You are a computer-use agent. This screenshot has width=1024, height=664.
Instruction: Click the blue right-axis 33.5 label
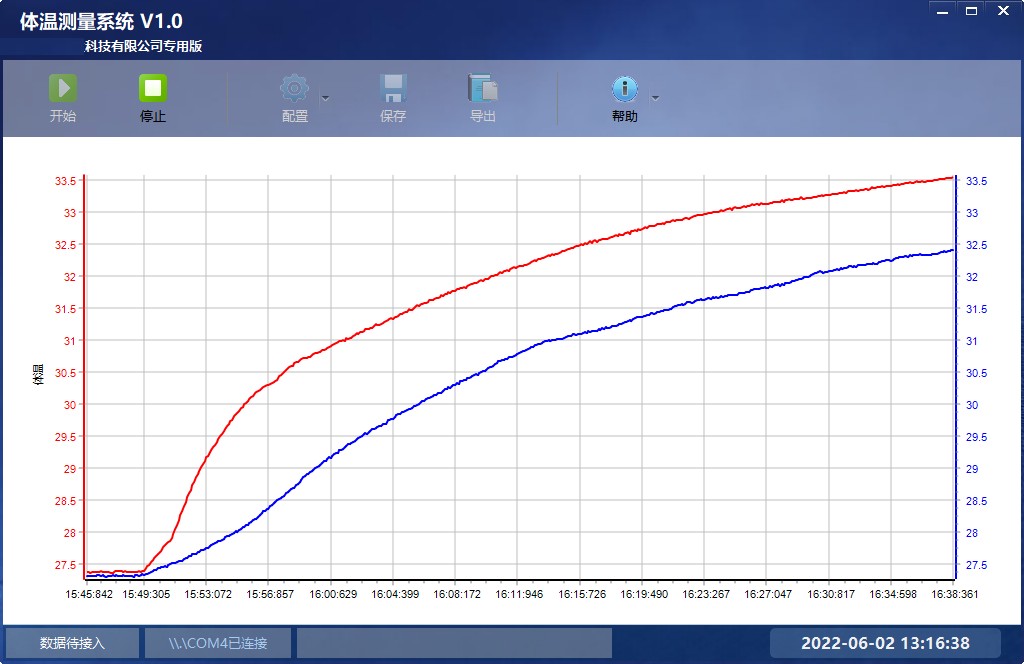point(976,181)
